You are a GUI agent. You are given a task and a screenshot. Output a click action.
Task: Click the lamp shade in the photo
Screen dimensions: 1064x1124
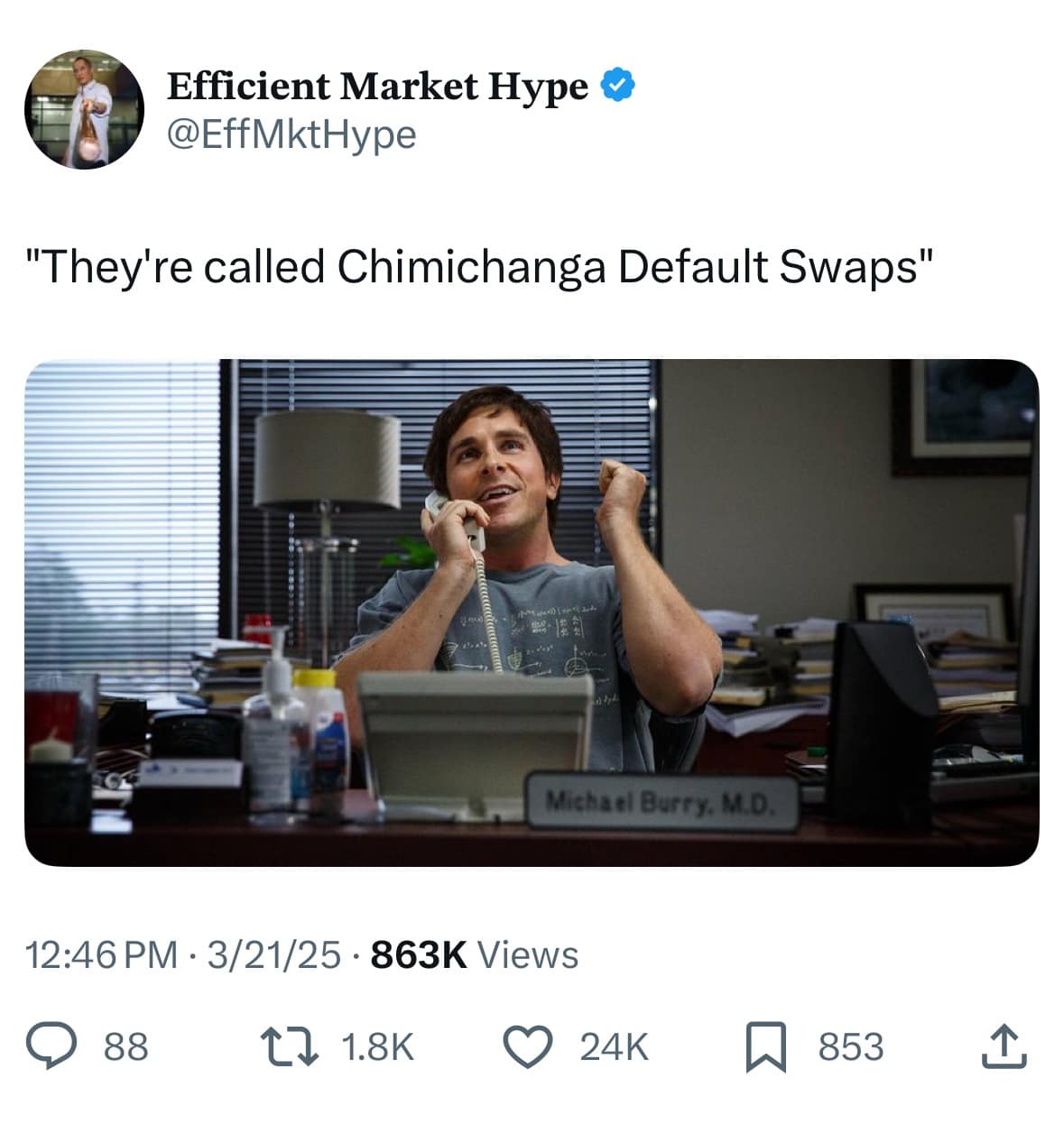[x=327, y=457]
